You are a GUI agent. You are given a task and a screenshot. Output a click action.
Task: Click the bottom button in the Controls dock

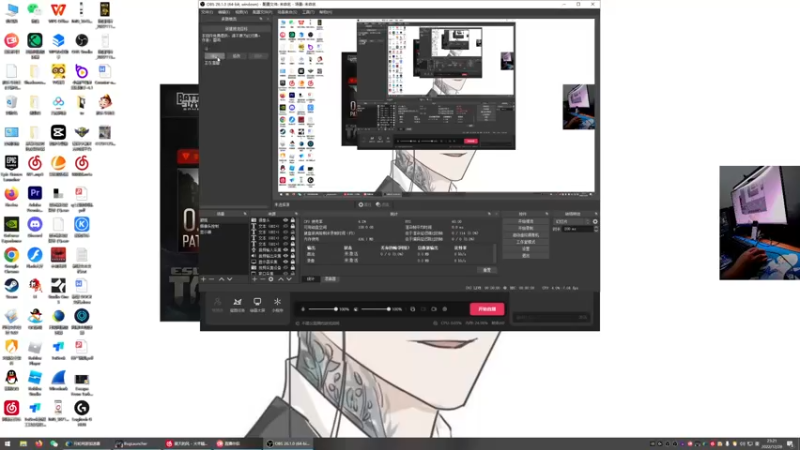(526, 256)
